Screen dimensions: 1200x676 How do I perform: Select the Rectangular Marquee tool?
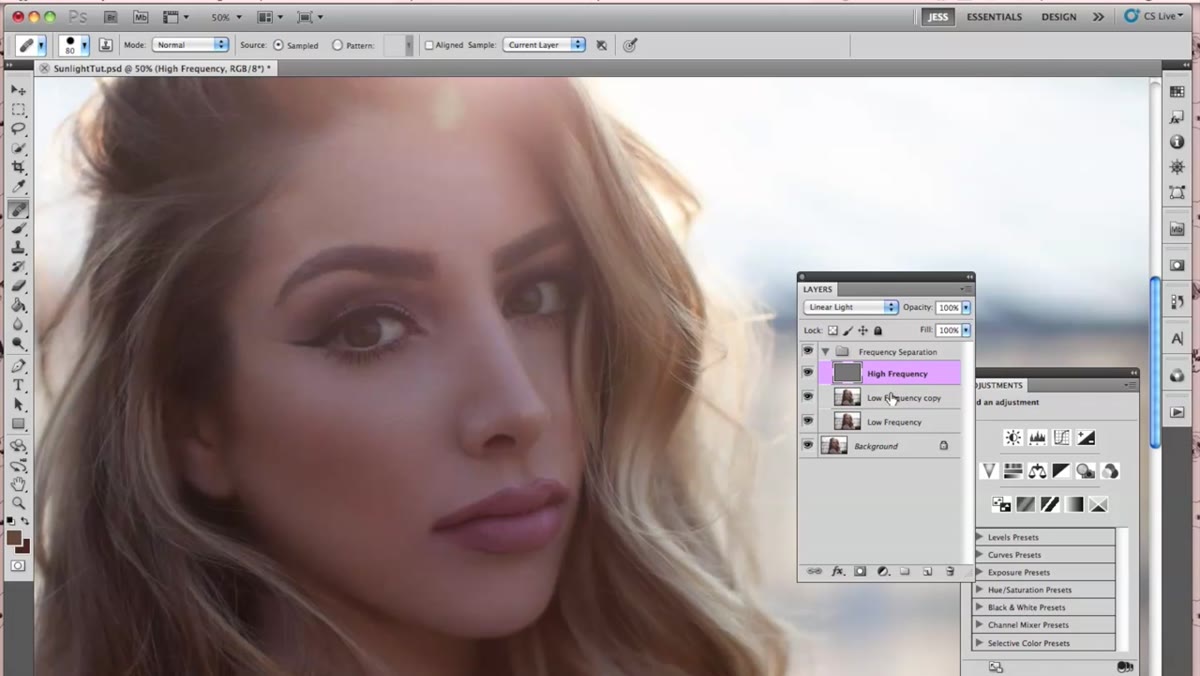(19, 110)
